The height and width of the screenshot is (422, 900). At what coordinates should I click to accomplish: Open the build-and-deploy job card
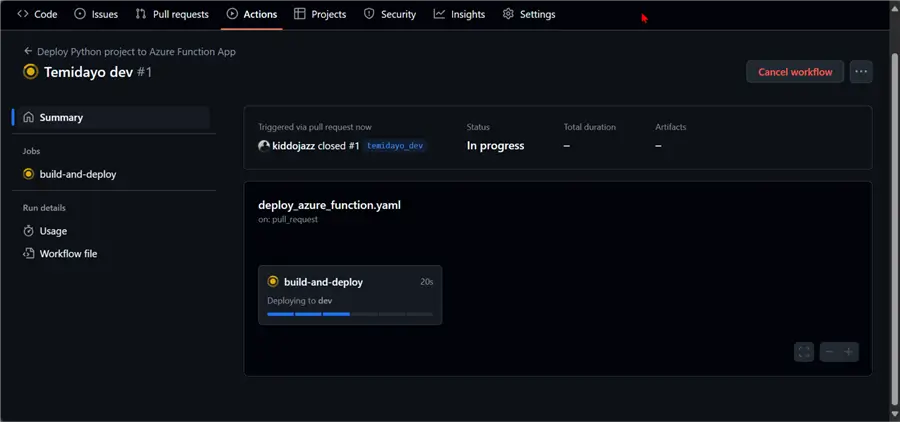coord(350,295)
